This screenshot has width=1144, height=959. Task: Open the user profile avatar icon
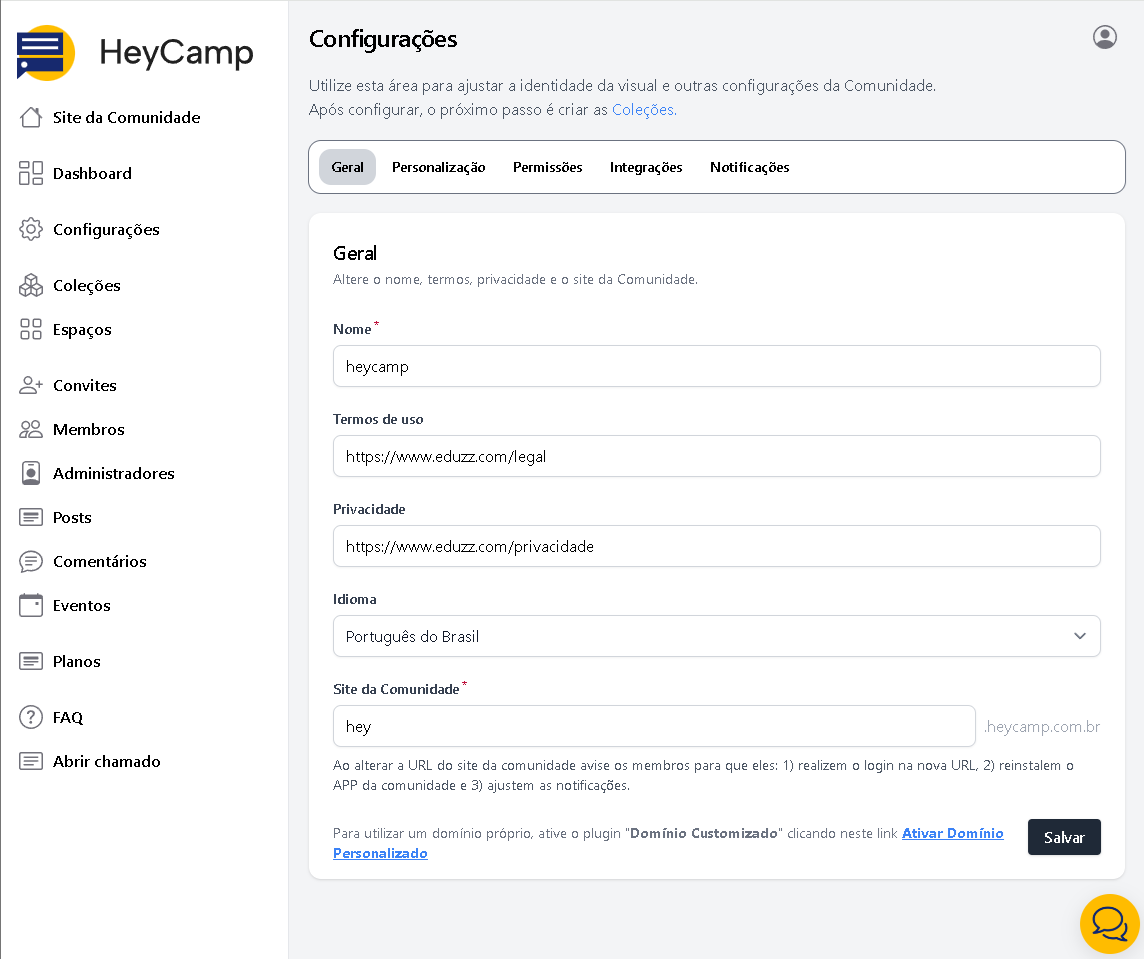1104,37
